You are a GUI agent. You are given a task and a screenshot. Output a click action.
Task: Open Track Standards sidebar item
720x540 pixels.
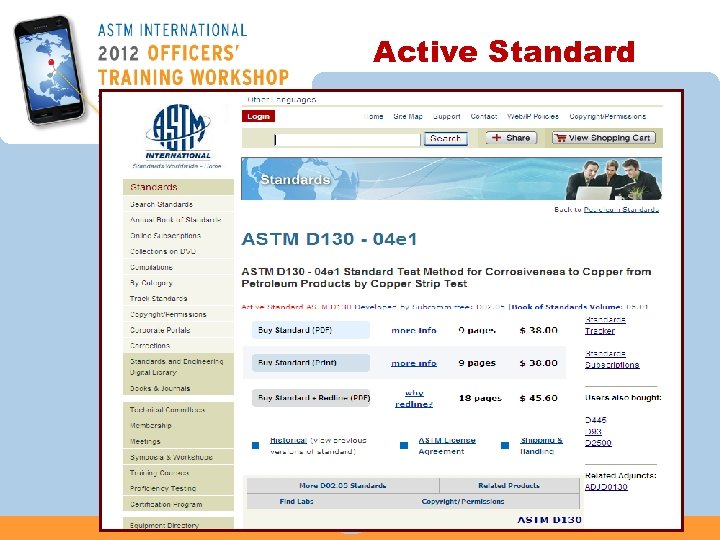coord(158,298)
